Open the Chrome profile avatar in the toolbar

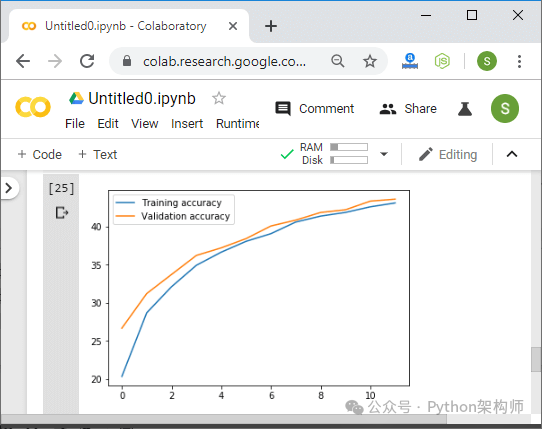coord(487,61)
